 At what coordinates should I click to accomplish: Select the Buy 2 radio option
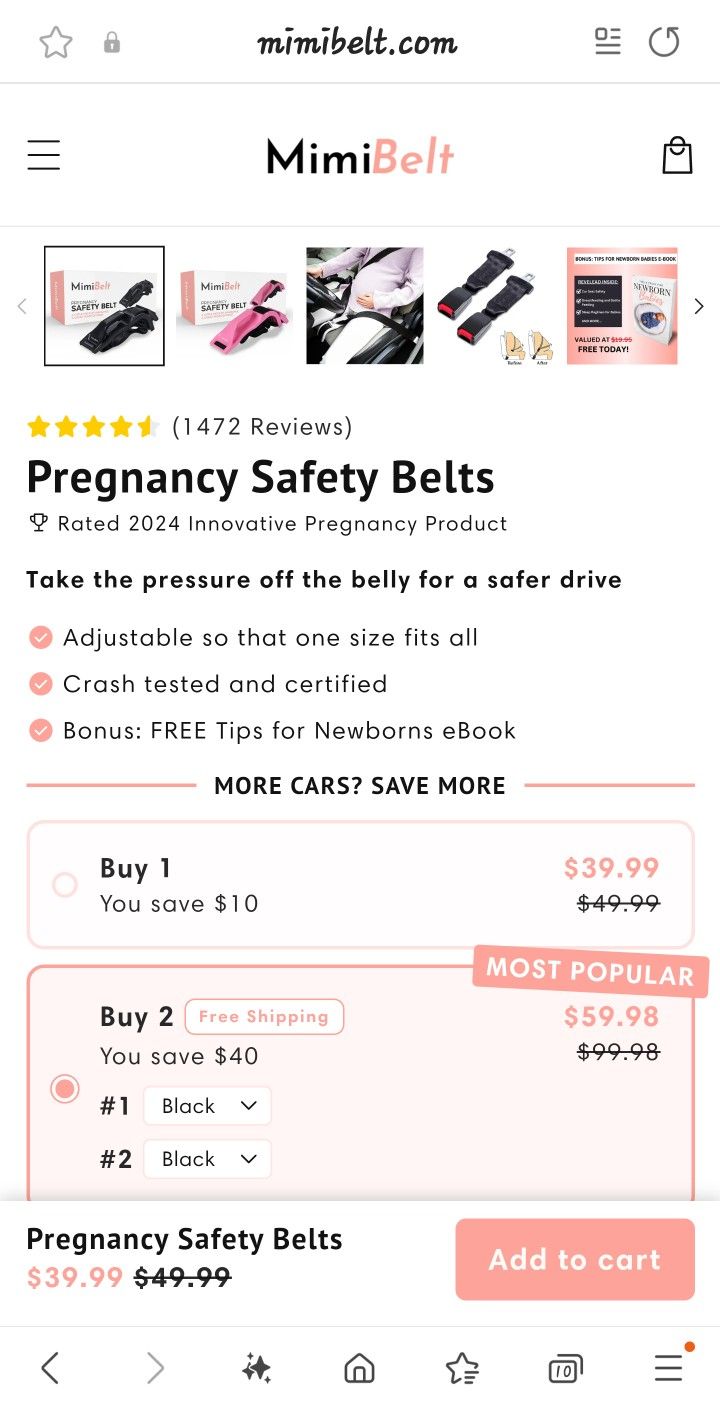coord(65,1088)
